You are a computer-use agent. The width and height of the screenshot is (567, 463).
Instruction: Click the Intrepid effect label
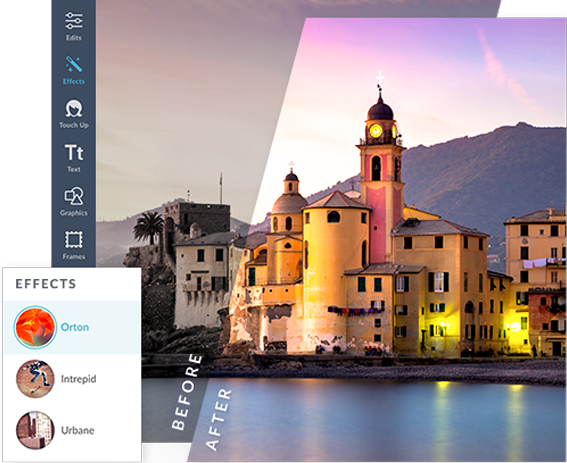[78, 379]
